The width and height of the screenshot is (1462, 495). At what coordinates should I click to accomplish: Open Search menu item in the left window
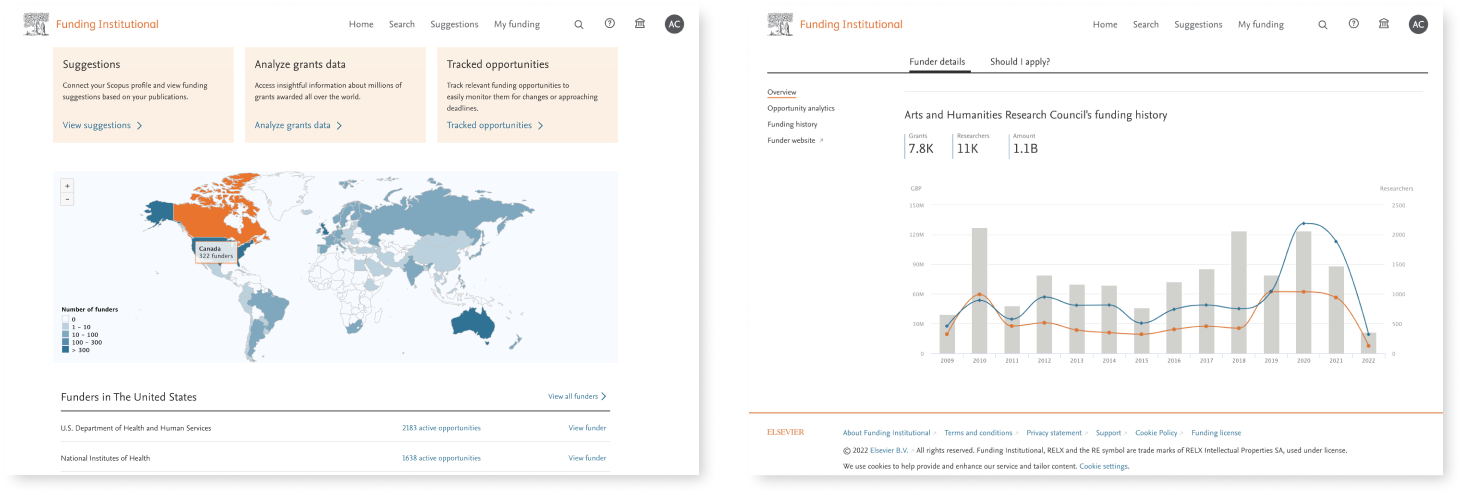pos(402,24)
